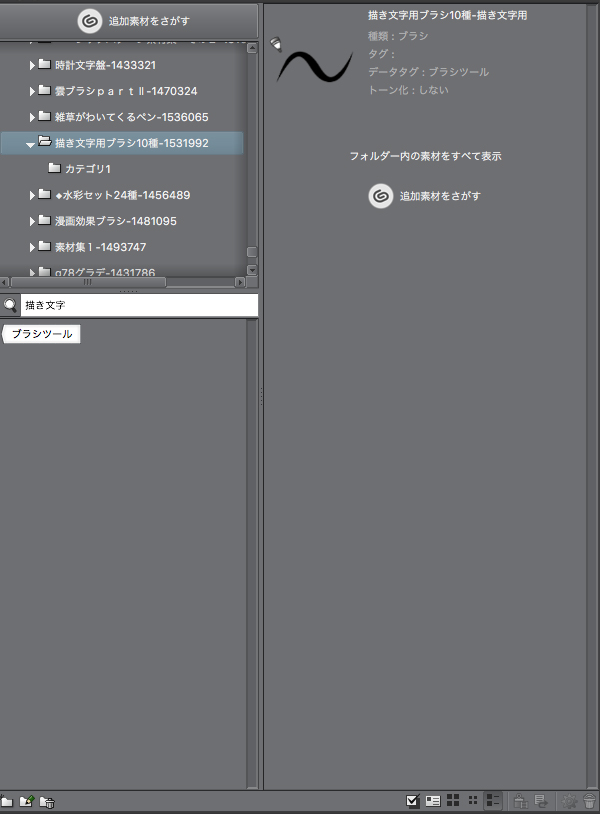Click the tree scroll-up arrow
This screenshot has width=600, height=814.
pyautogui.click(x=252, y=48)
